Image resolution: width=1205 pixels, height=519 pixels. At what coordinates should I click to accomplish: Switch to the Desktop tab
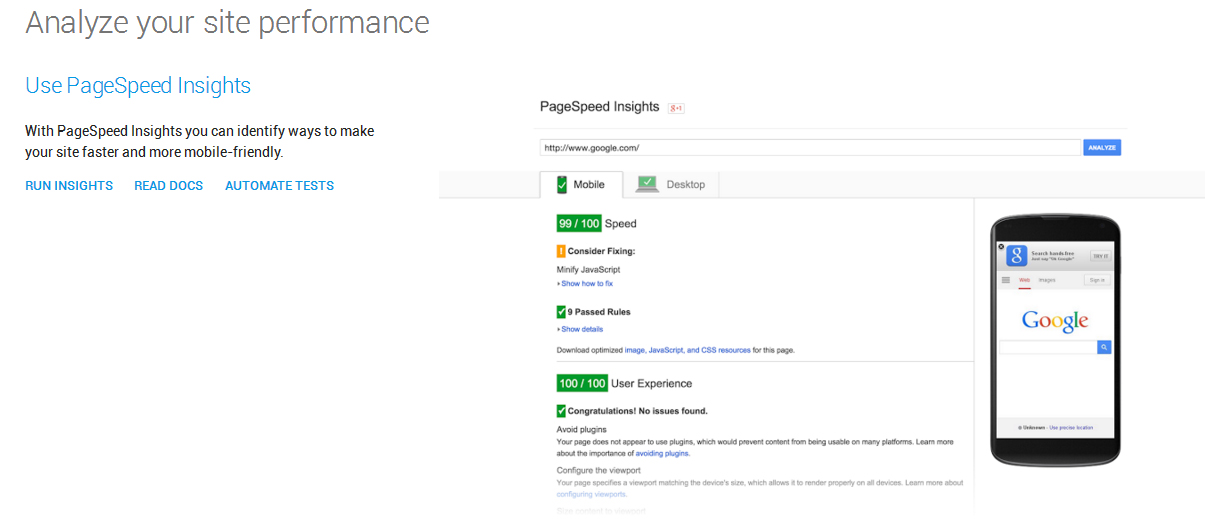point(671,185)
